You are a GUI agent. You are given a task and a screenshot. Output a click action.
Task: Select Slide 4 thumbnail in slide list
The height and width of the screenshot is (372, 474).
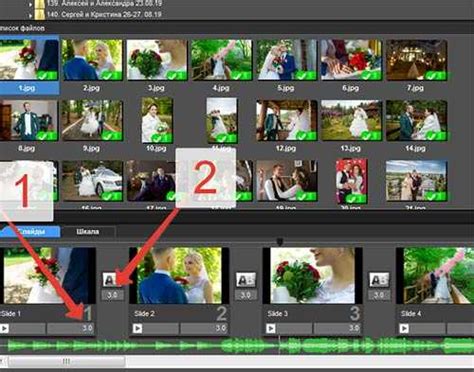tap(435, 275)
